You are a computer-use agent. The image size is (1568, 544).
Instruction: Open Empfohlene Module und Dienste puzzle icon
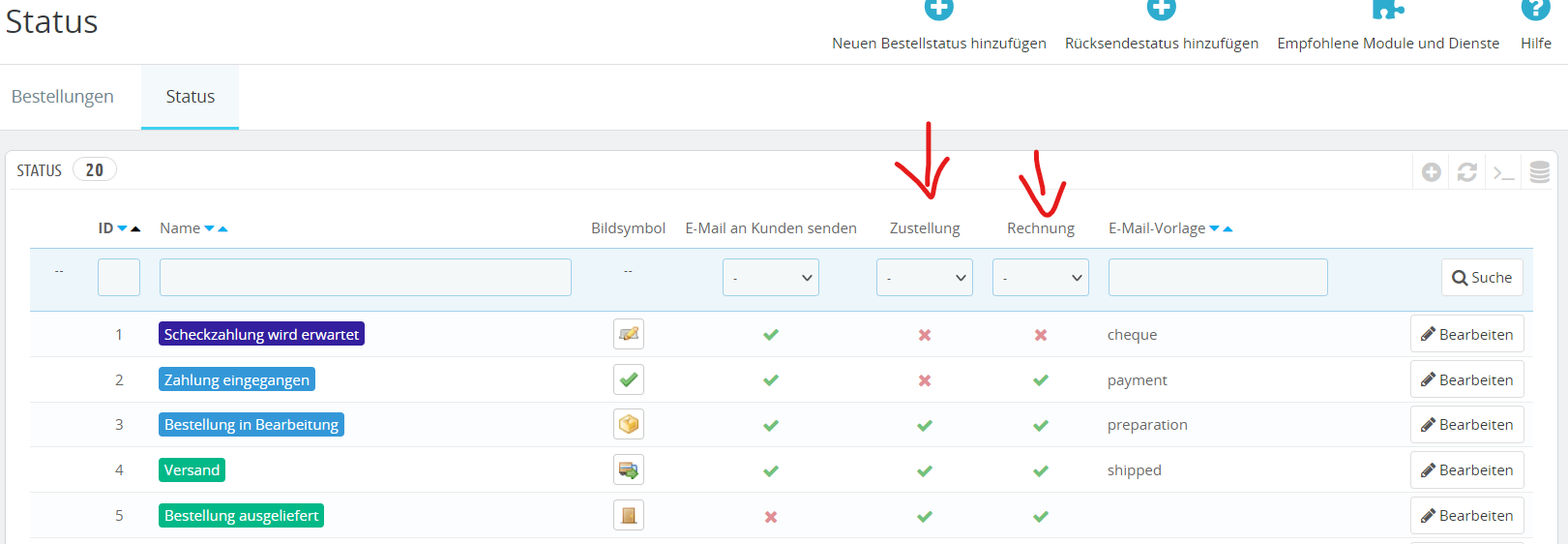point(1388,9)
